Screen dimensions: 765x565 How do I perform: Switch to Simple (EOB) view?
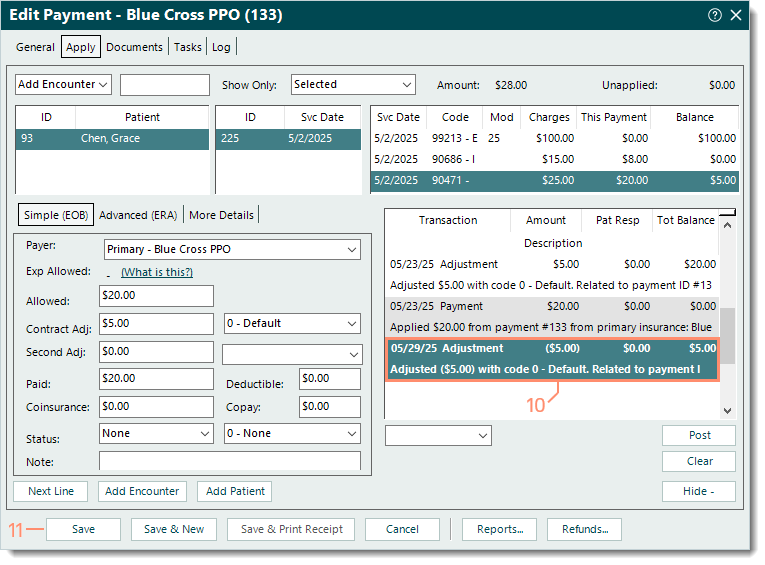(x=56, y=215)
